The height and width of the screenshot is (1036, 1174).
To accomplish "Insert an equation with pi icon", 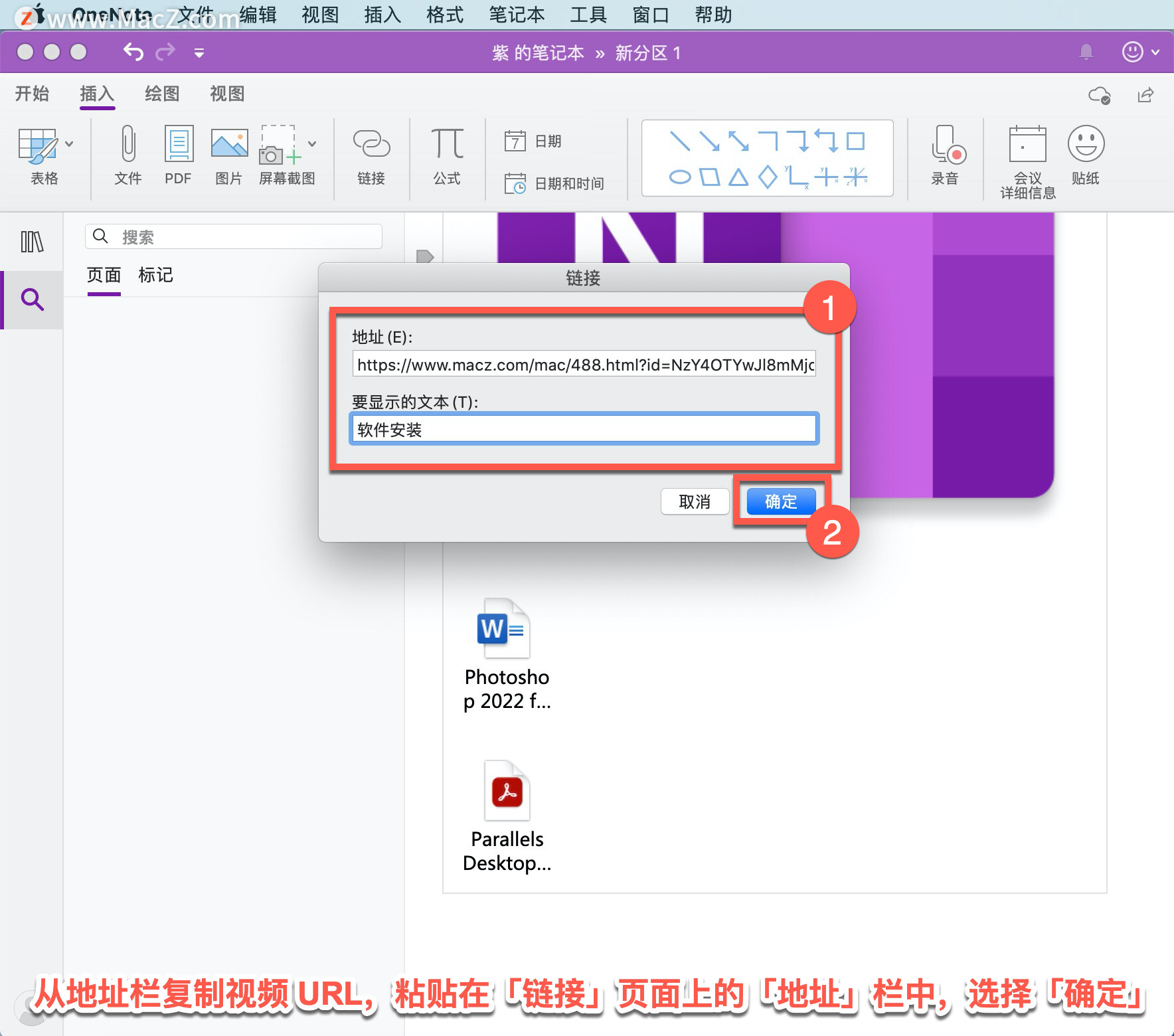I will click(x=447, y=155).
